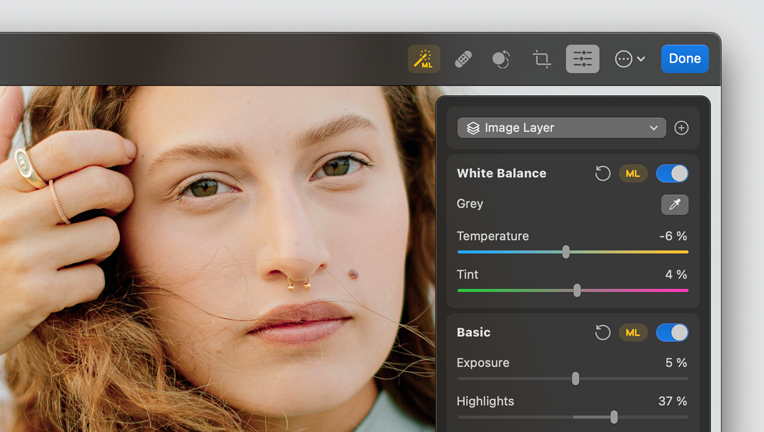Toggle White Balance switch off
The width and height of the screenshot is (764, 432).
(672, 173)
